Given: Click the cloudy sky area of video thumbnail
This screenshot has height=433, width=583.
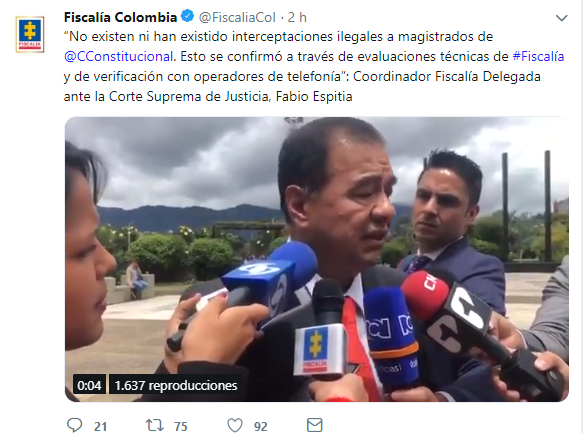Looking at the screenshot, I should pos(186,160).
